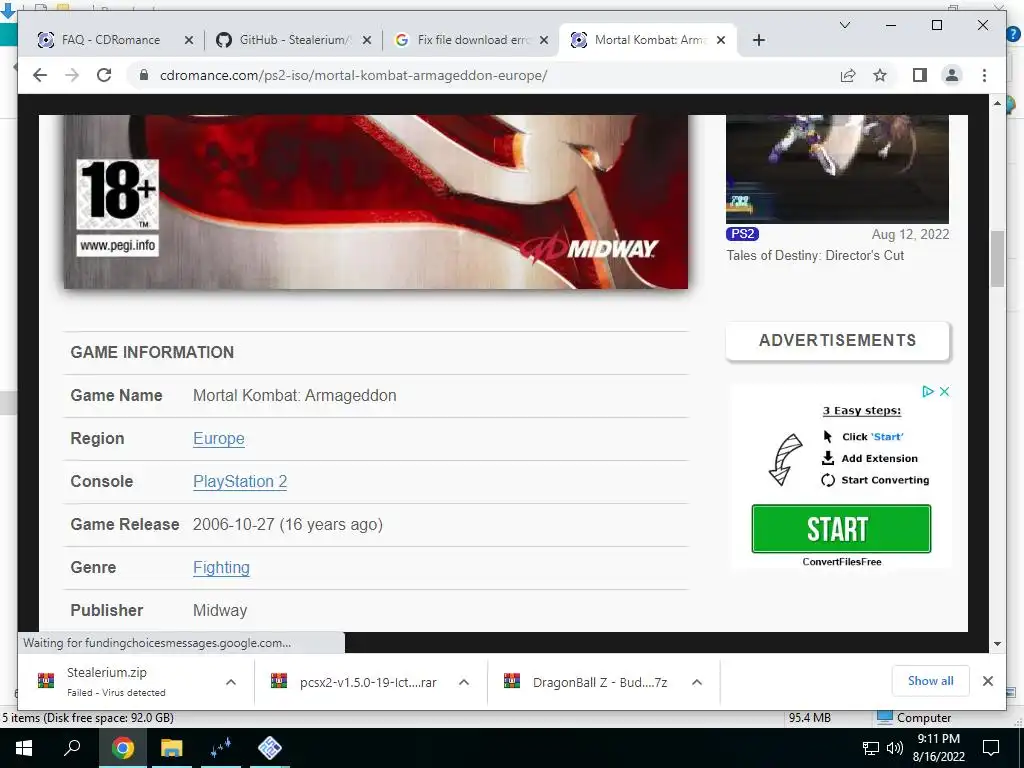Open File Explorer from the taskbar
The height and width of the screenshot is (768, 1024).
(172, 748)
